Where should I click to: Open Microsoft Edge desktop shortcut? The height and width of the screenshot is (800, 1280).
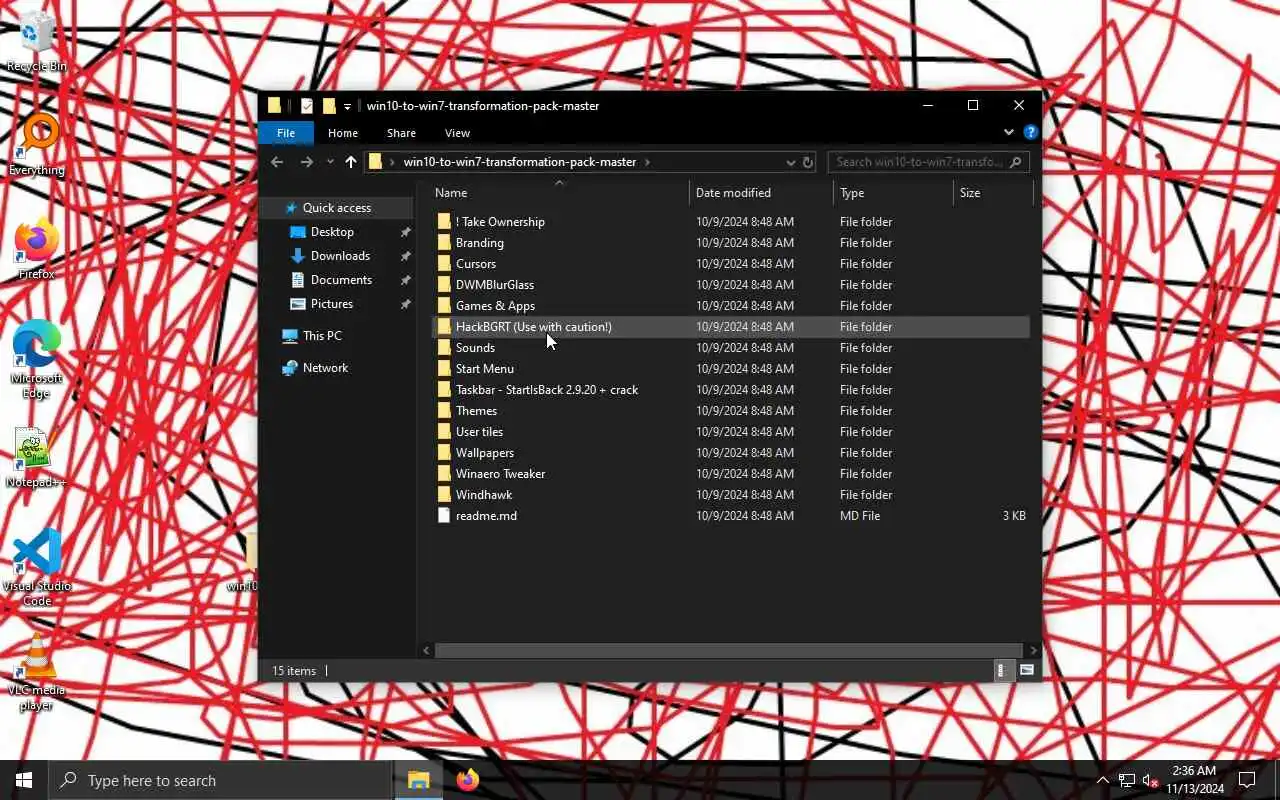(37, 359)
